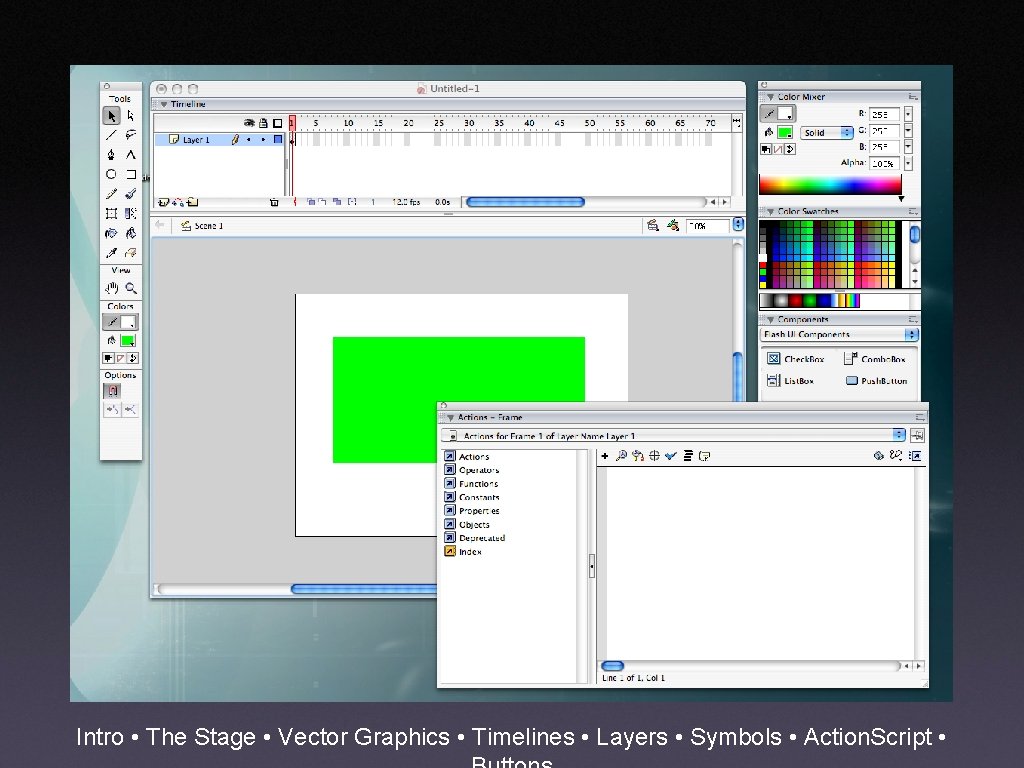Screen dimensions: 1024x768
Task: Grab the Zoom tool under View
Action: (131, 287)
